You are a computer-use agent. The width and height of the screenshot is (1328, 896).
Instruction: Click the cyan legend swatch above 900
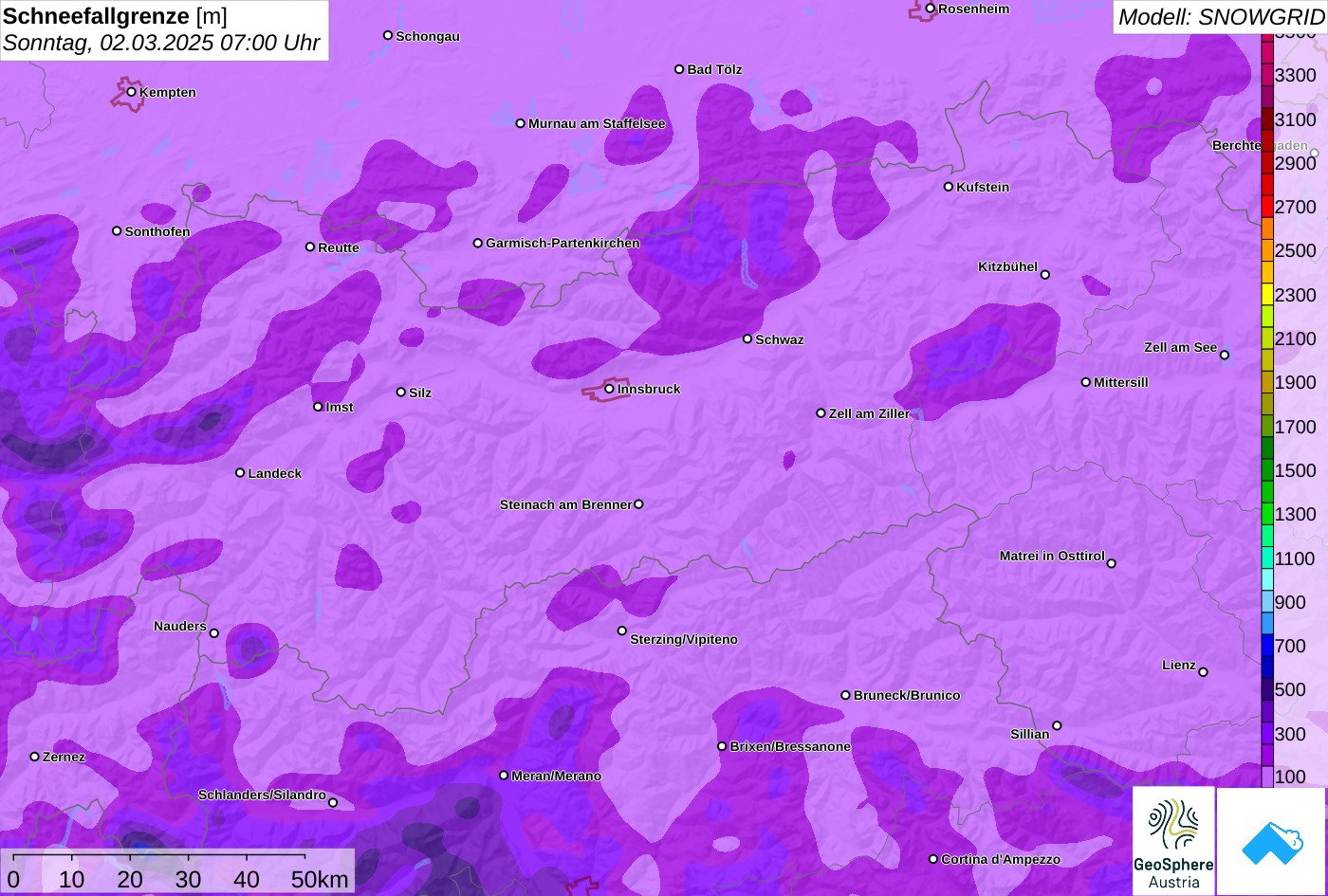(x=1267, y=579)
